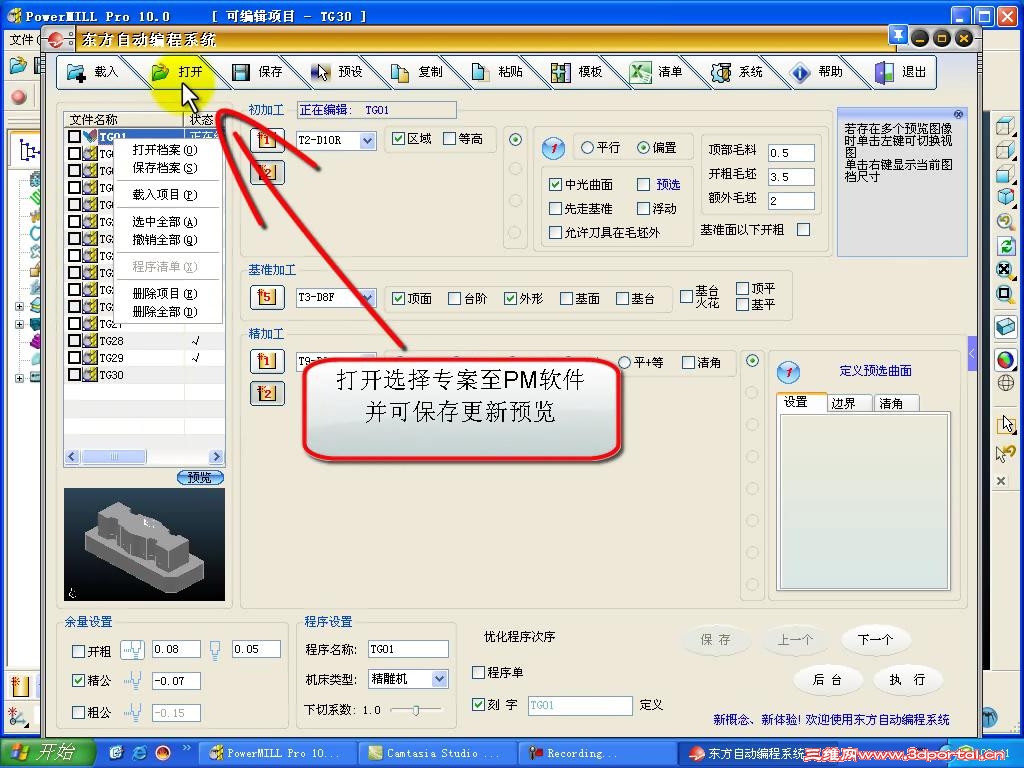Click the 程序名称 TG01 input field
Image resolution: width=1024 pixels, height=768 pixels.
[x=408, y=649]
